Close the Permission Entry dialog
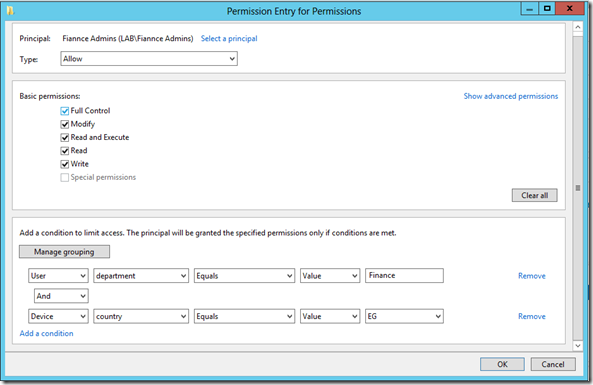The height and width of the screenshot is (385, 593). pyautogui.click(x=570, y=8)
